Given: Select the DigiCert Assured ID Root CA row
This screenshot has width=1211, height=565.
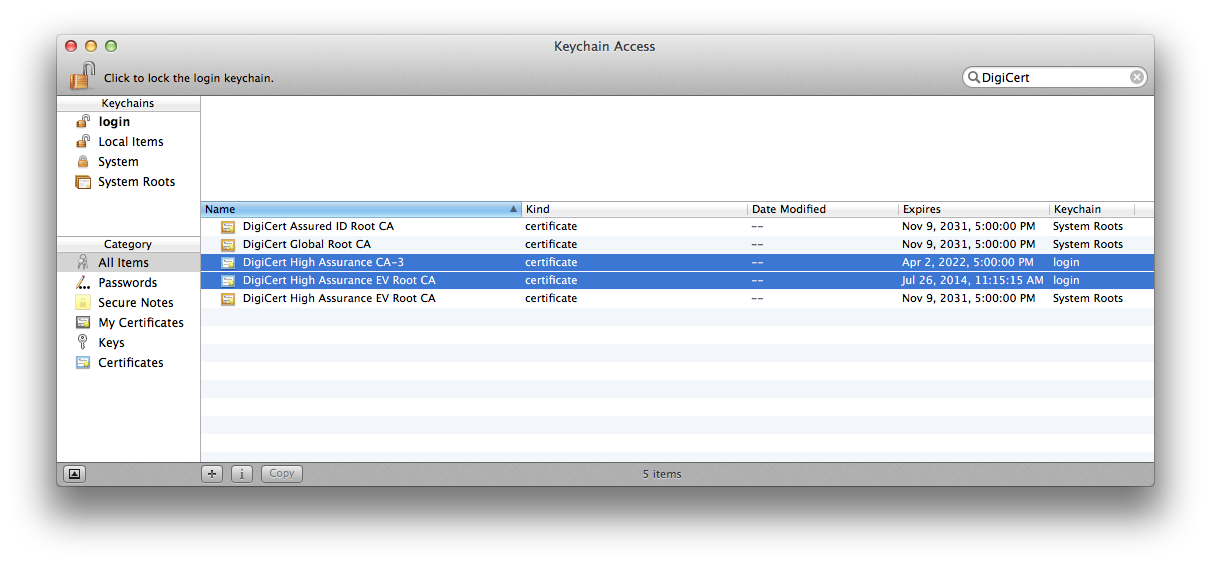Looking at the screenshot, I should coord(677,227).
